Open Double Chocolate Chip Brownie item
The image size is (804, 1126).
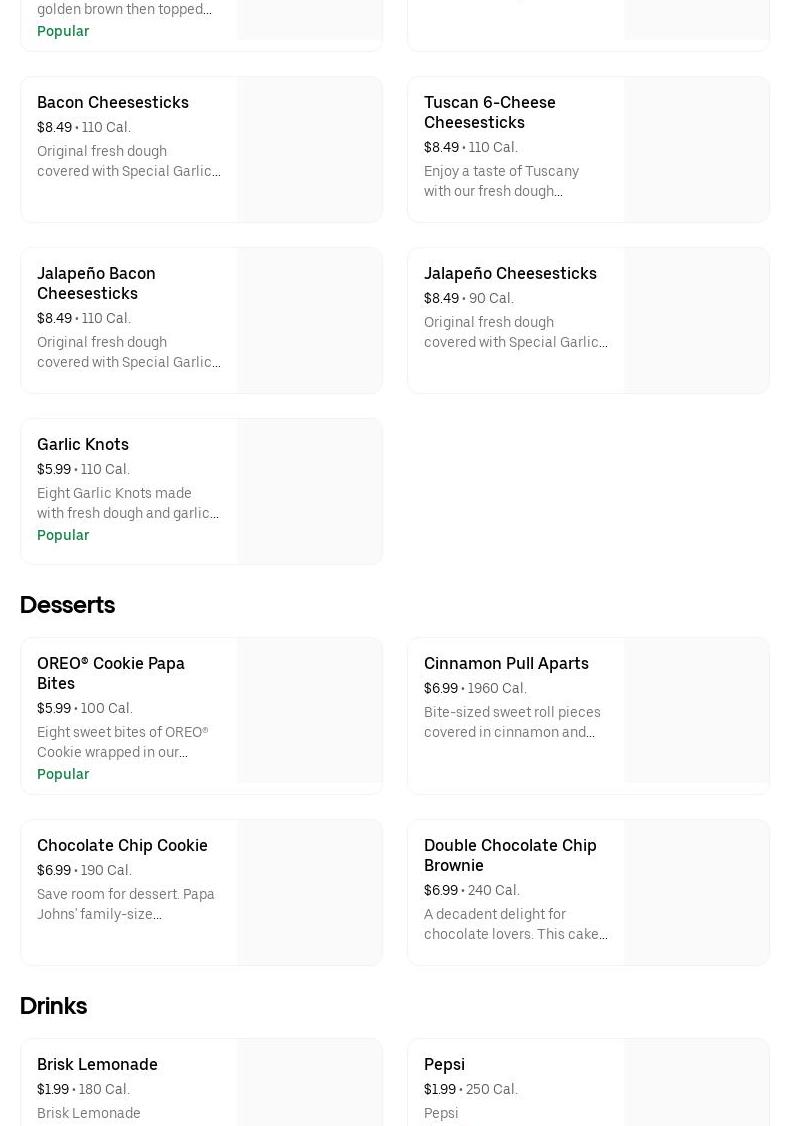(510, 855)
